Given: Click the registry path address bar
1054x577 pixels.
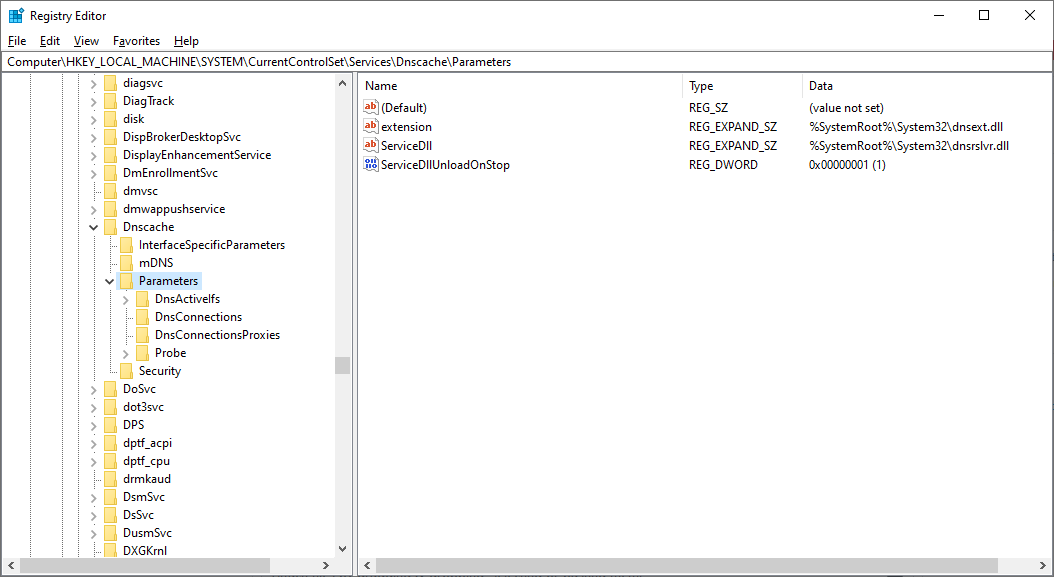Looking at the screenshot, I should pyautogui.click(x=526, y=62).
